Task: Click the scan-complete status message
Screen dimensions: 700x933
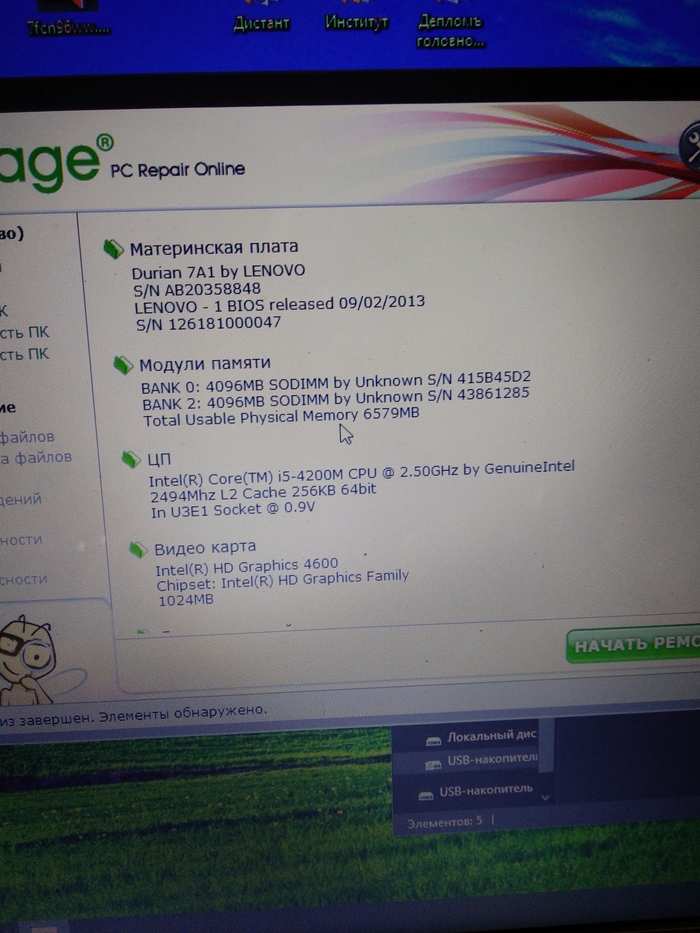Action: tap(133, 715)
